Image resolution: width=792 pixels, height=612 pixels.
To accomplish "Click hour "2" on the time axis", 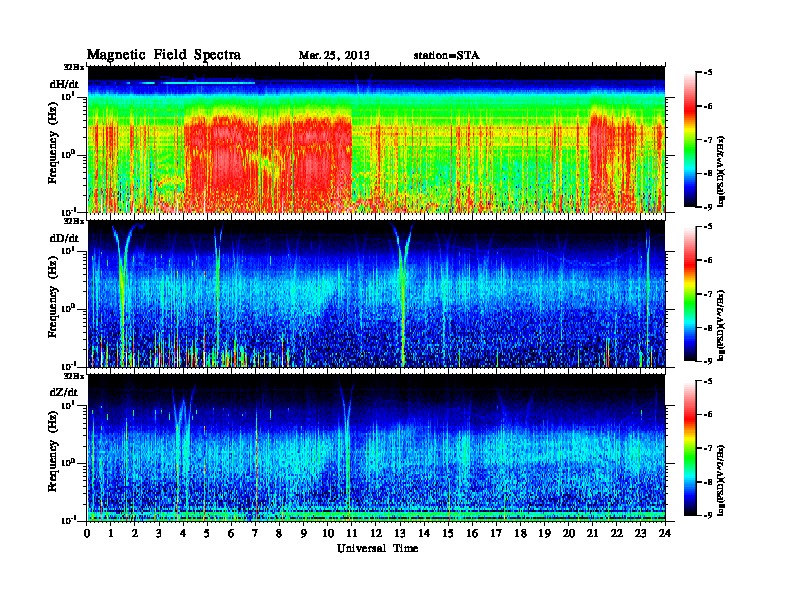I will click(x=135, y=533).
